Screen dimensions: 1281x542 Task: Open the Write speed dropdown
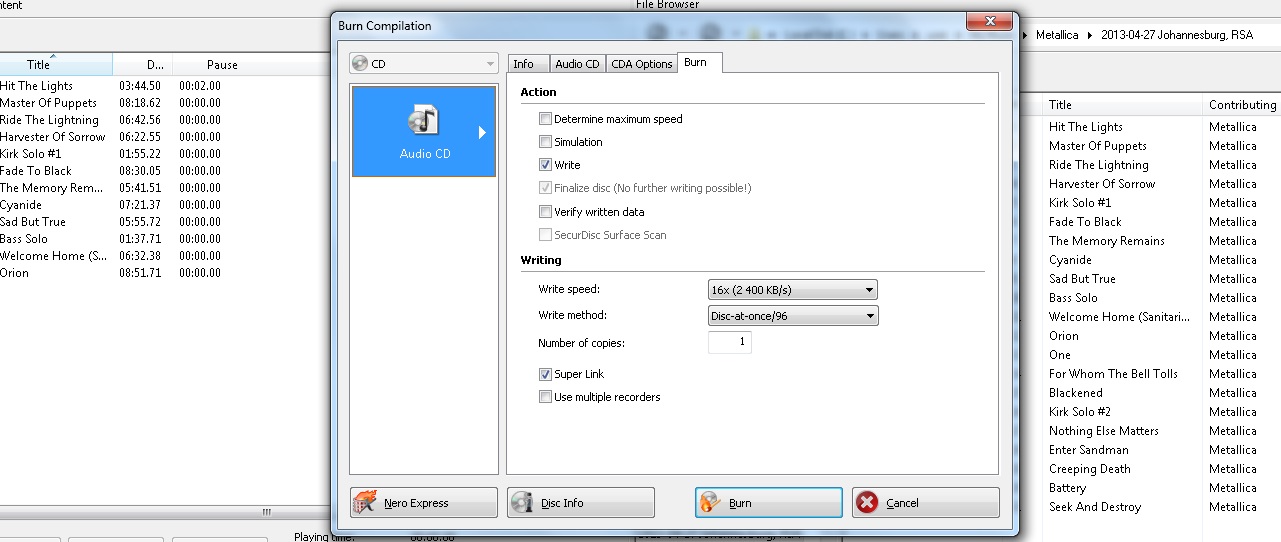tap(793, 290)
